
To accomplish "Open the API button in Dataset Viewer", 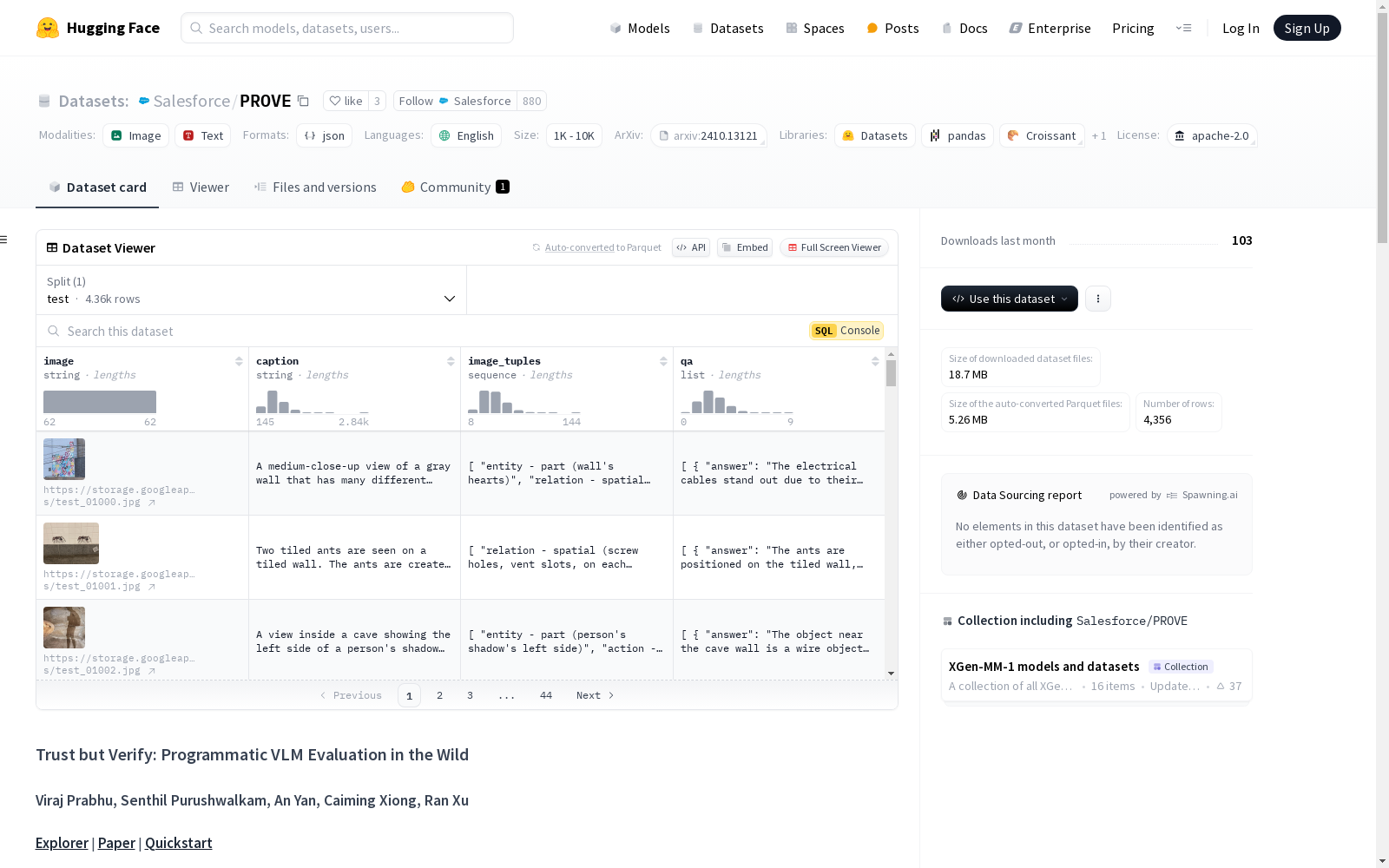I will pos(691,247).
